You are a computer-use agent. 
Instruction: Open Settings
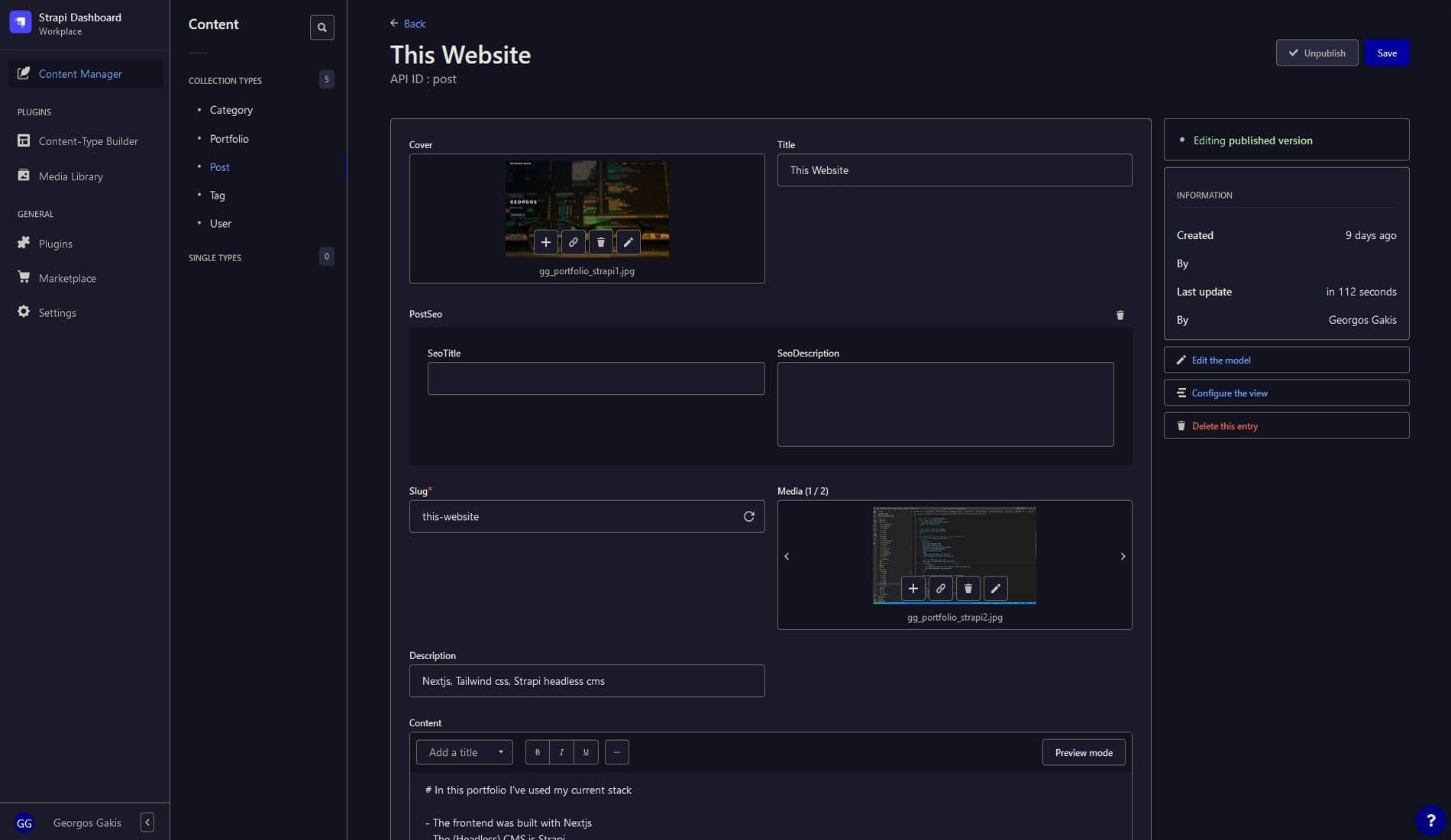tap(86, 312)
